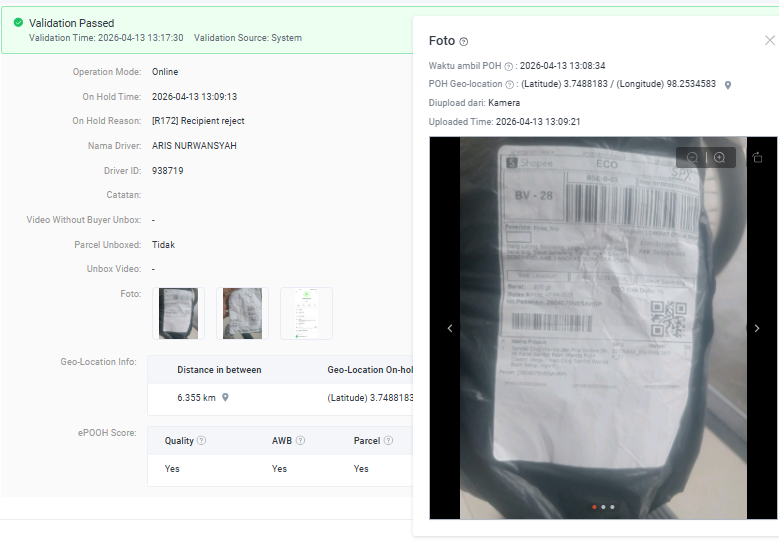This screenshot has width=779, height=546.
Task: Click Geo-Location On-hold column header
Action: pyautogui.click(x=370, y=370)
